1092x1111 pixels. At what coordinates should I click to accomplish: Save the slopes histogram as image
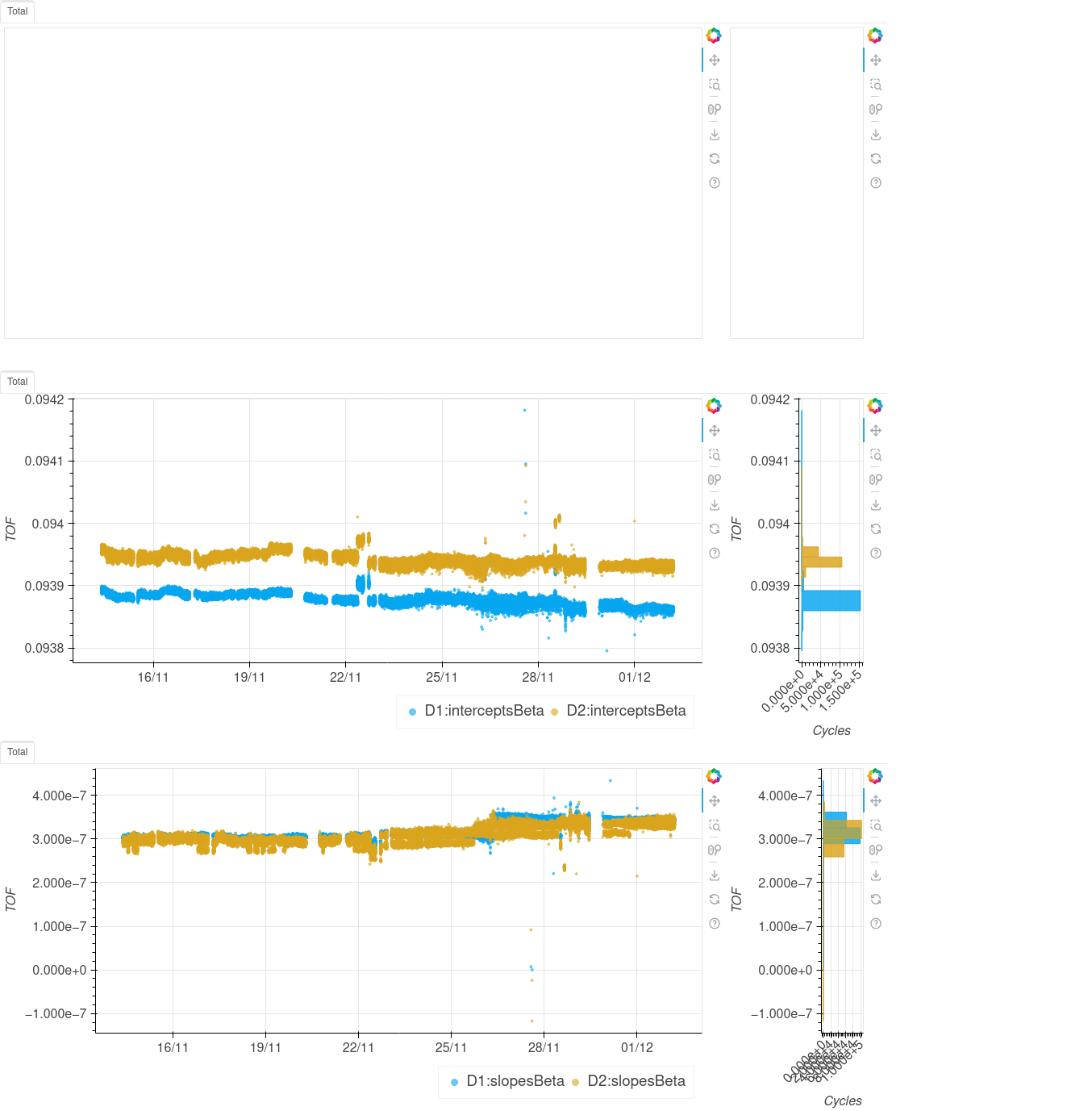click(x=876, y=875)
